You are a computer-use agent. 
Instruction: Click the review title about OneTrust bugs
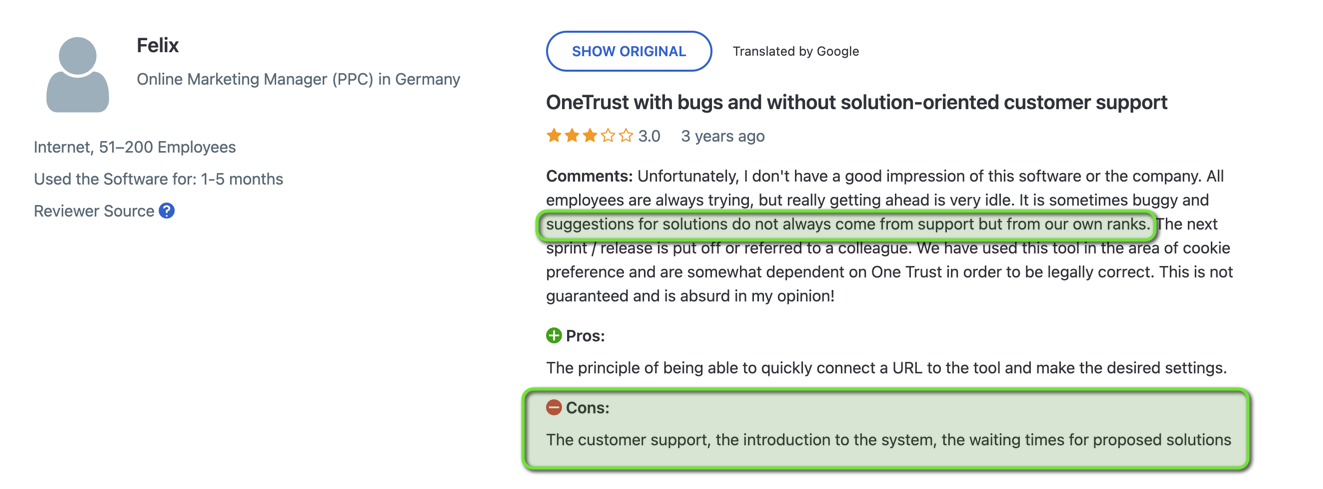click(857, 102)
